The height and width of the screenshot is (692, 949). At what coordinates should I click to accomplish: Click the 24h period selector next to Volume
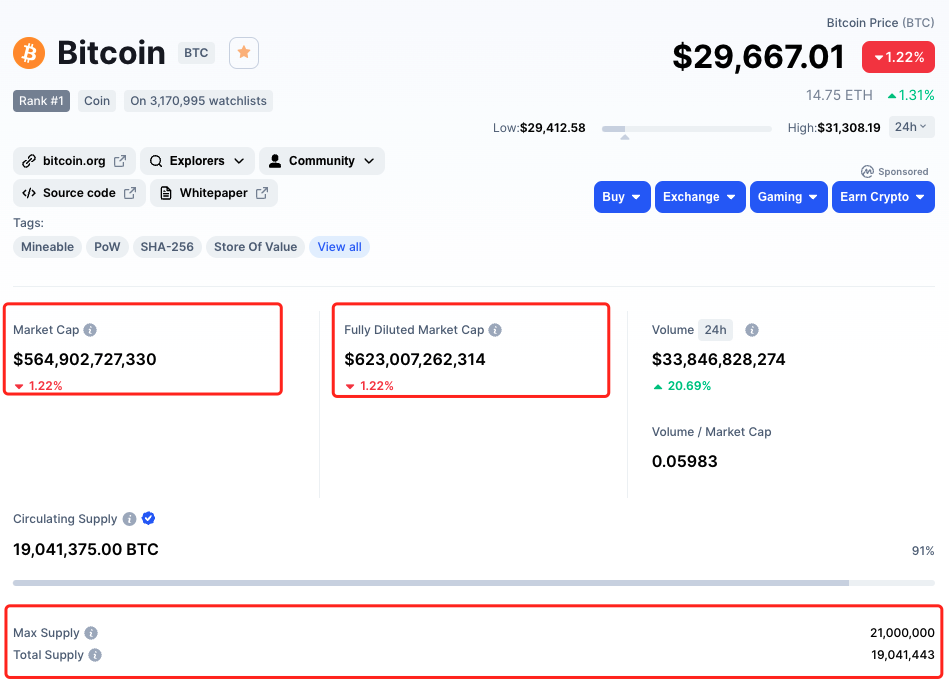pyautogui.click(x=715, y=330)
